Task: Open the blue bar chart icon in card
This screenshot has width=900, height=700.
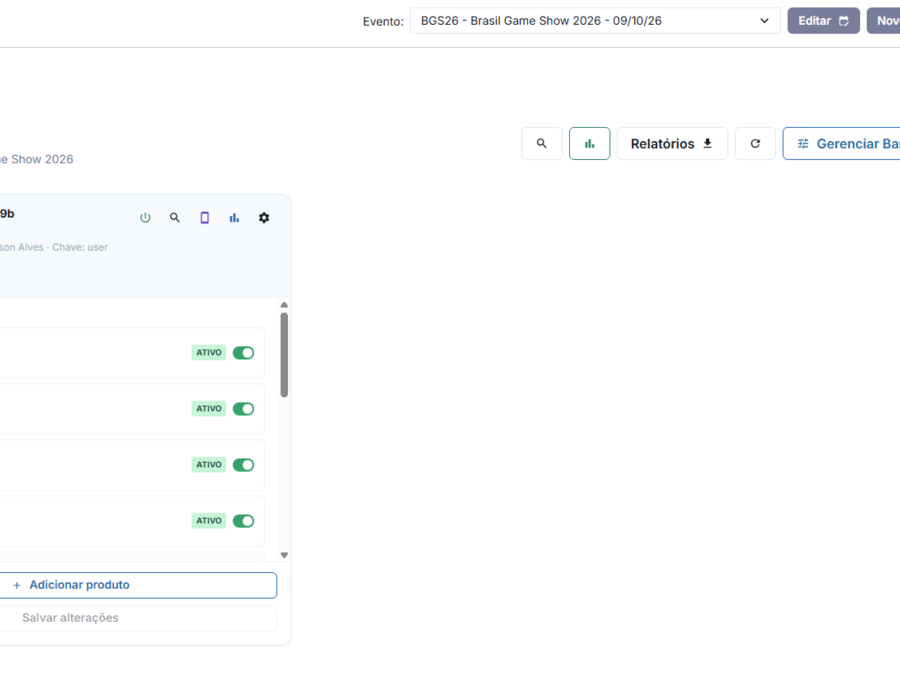Action: [x=234, y=218]
